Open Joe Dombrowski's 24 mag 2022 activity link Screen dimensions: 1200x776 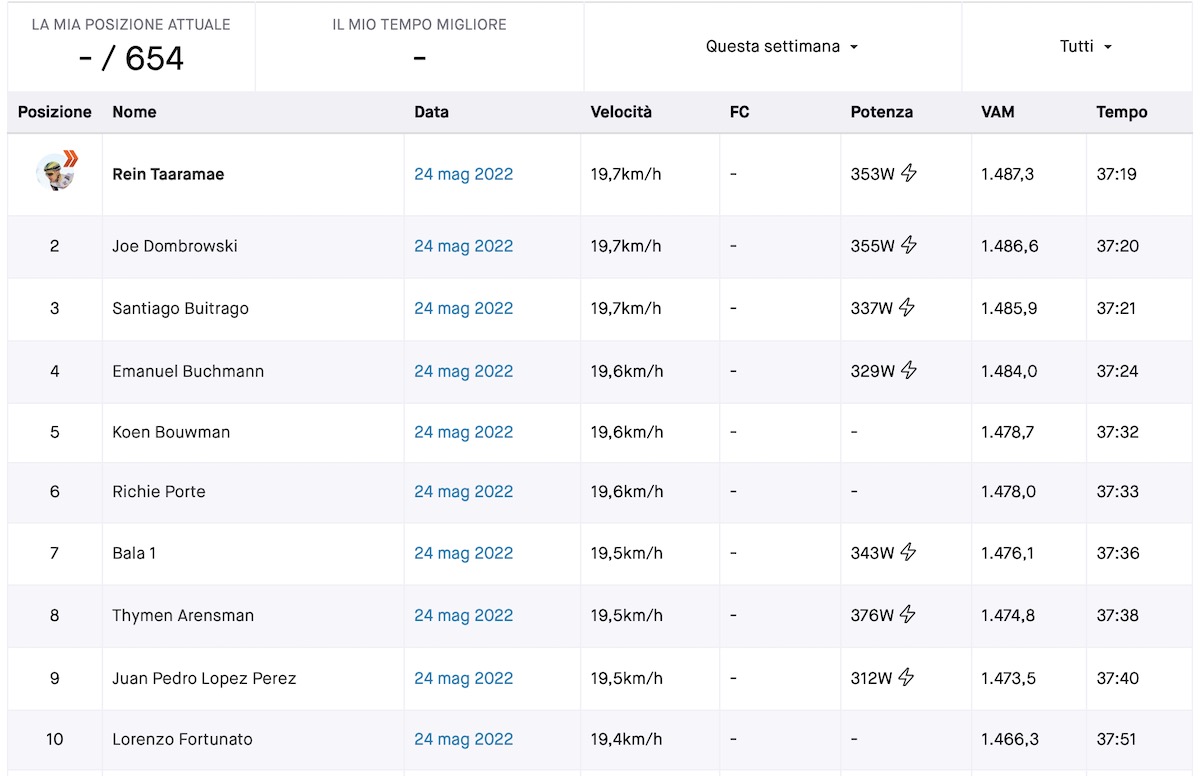(463, 246)
